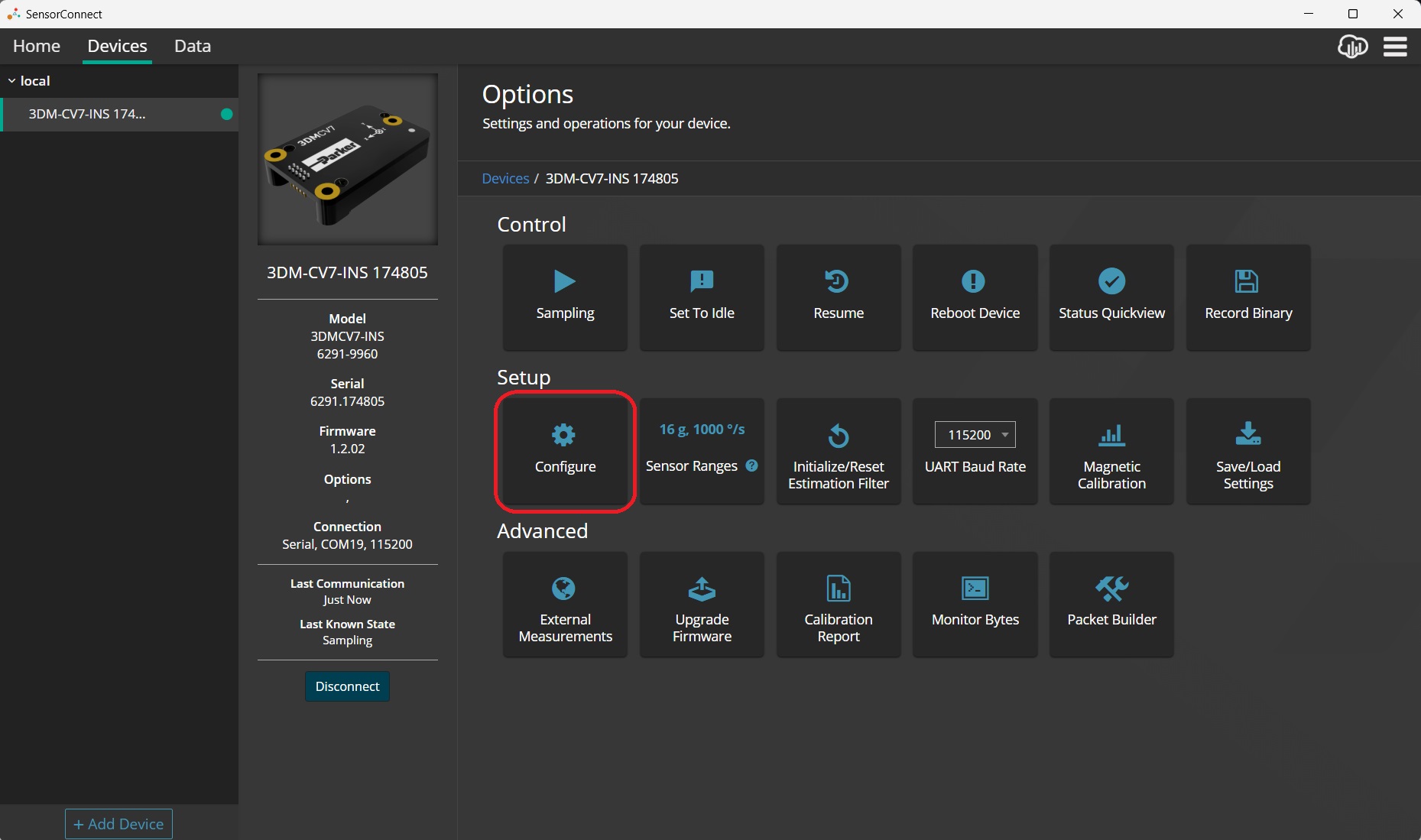This screenshot has height=840, width=1421.
Task: Click the model number 6291-9960
Action: click(347, 354)
